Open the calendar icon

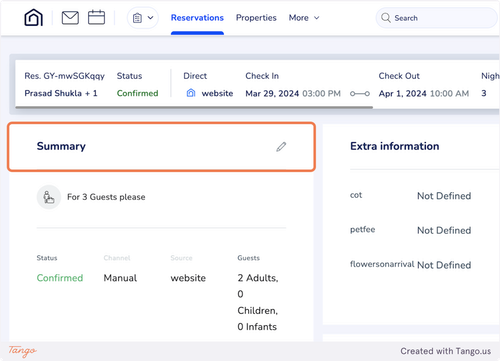[96, 17]
